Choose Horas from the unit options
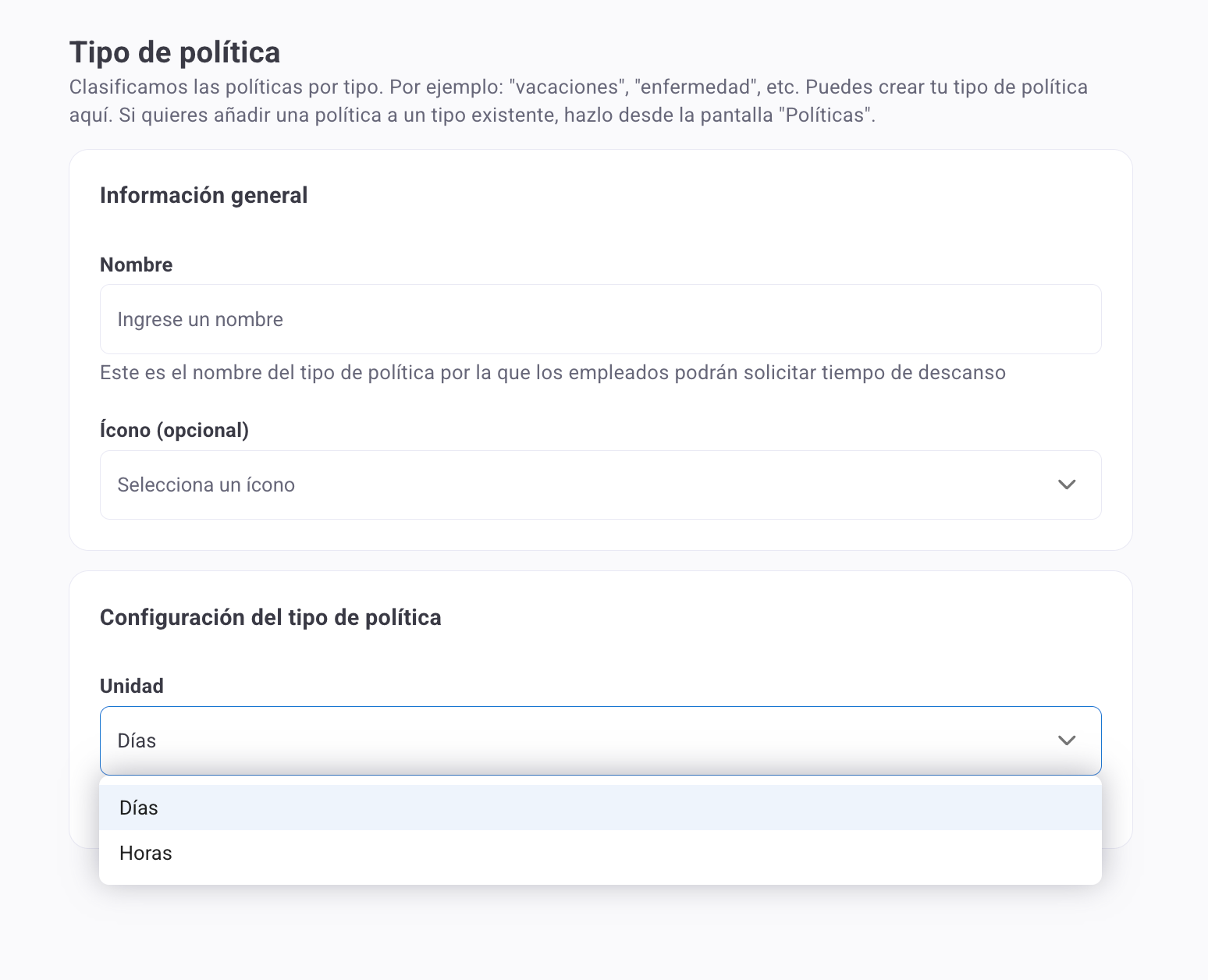 coord(146,853)
